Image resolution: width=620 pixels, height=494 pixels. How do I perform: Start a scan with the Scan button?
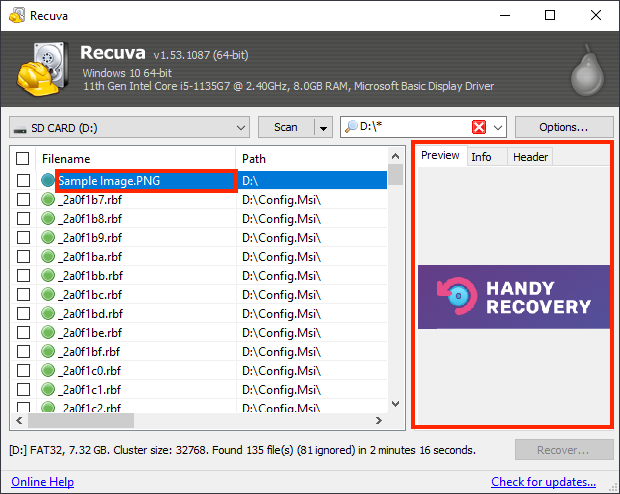[286, 127]
